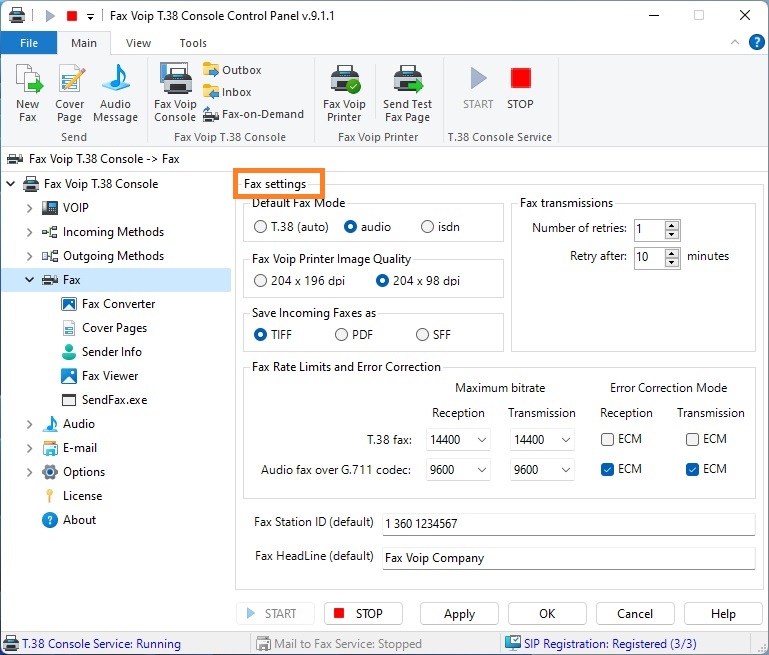Uncheck audio fax transmission ECM

click(x=692, y=470)
